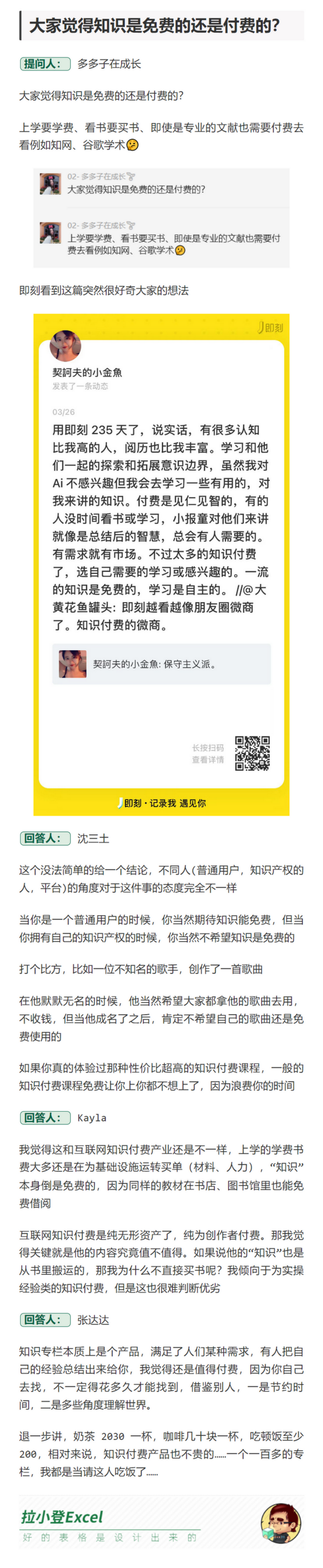This screenshot has width=323, height=1568.
Task: Click the thinking emoji after 谷歌学术 in the question text
Action: pos(132,145)
